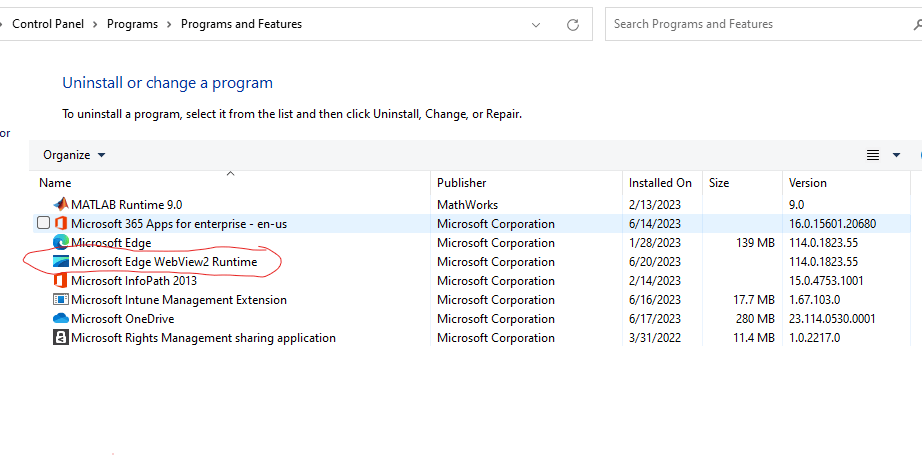Click install date 3/31/2022
This screenshot has width=922, height=455.
(654, 337)
